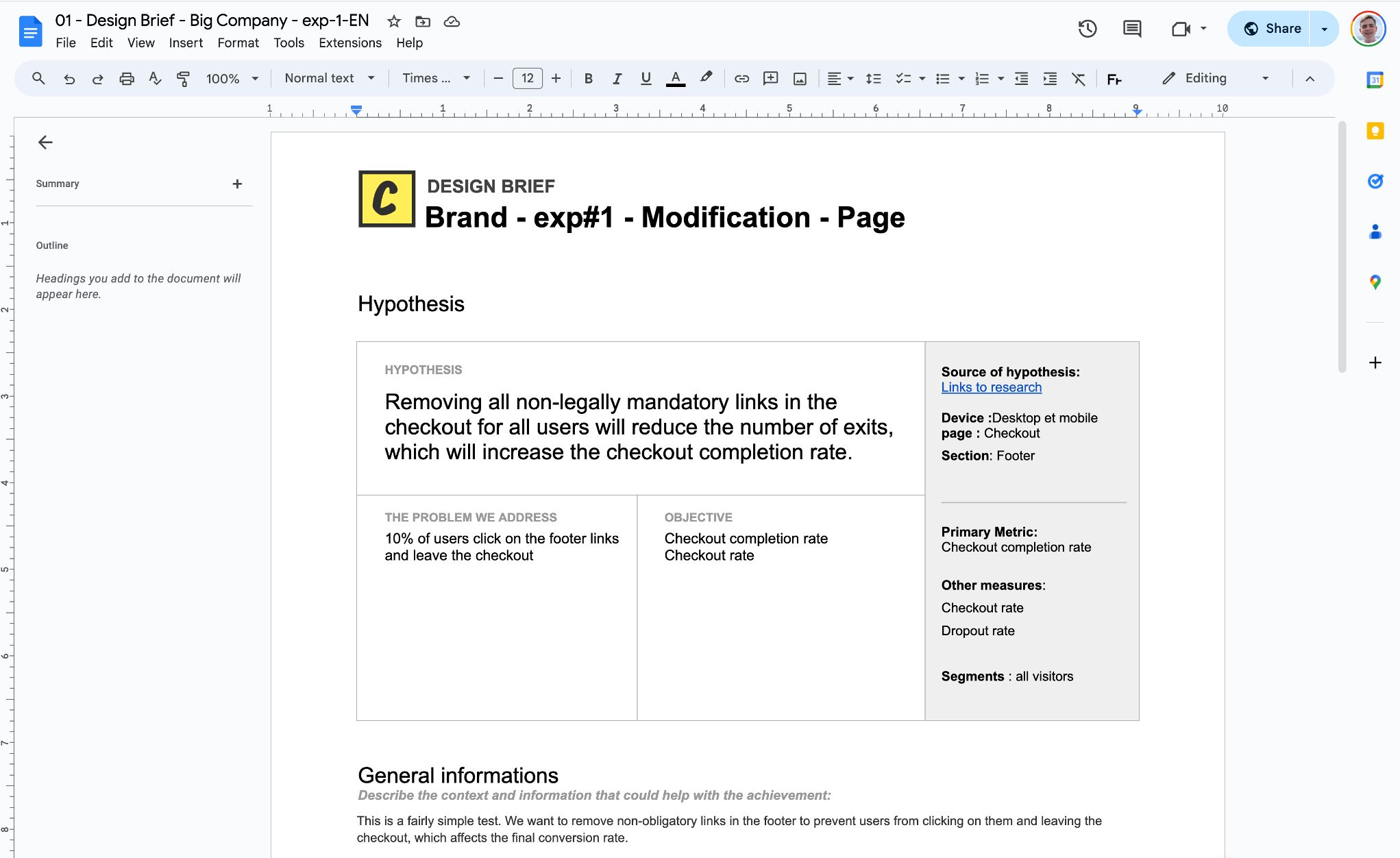
Task: Open the Extensions menu
Action: [349, 42]
